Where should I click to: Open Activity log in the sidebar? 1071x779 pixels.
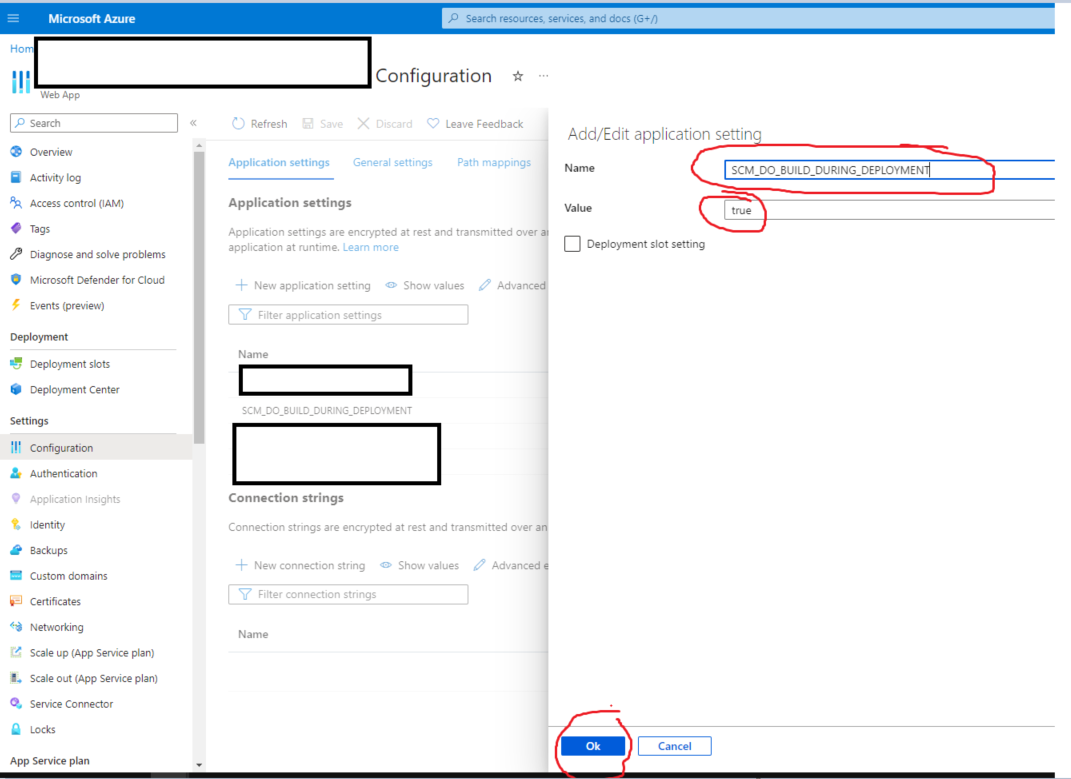55,178
